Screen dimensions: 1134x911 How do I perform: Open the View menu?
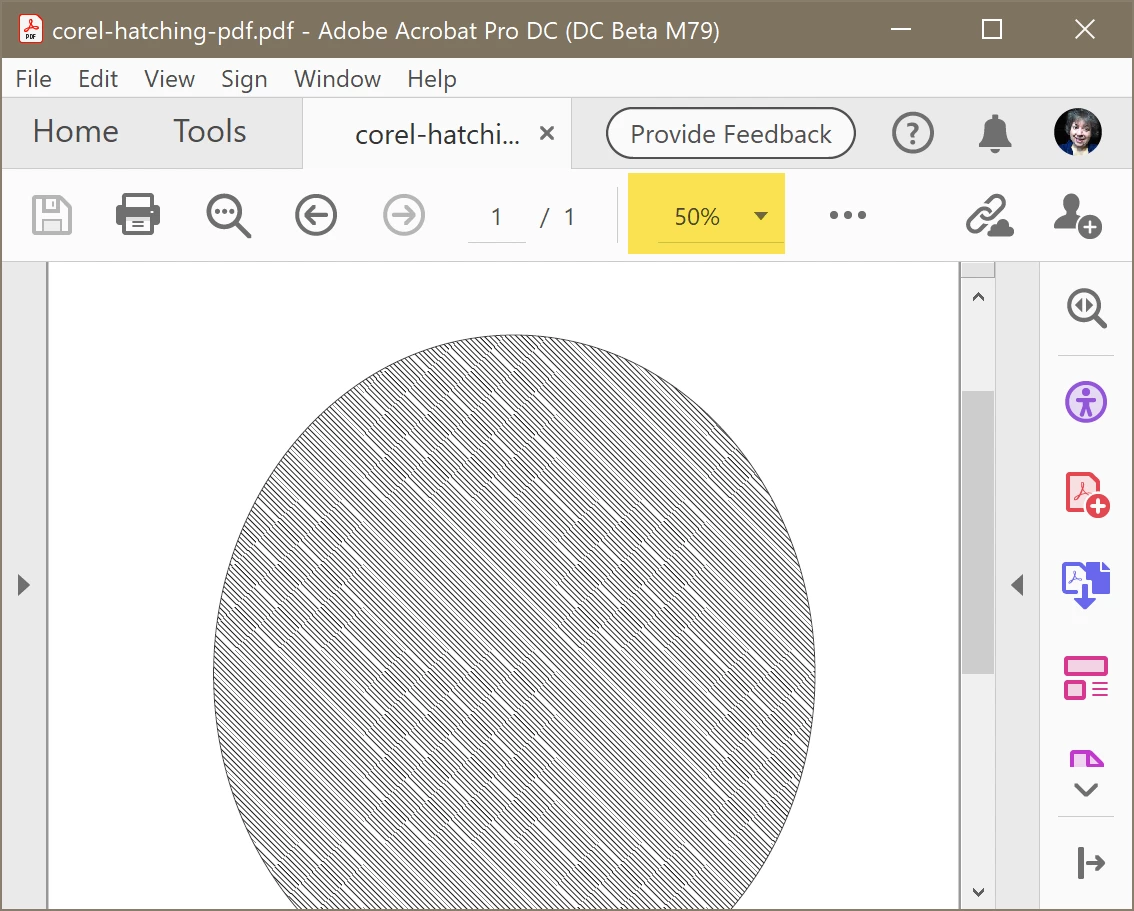[169, 79]
